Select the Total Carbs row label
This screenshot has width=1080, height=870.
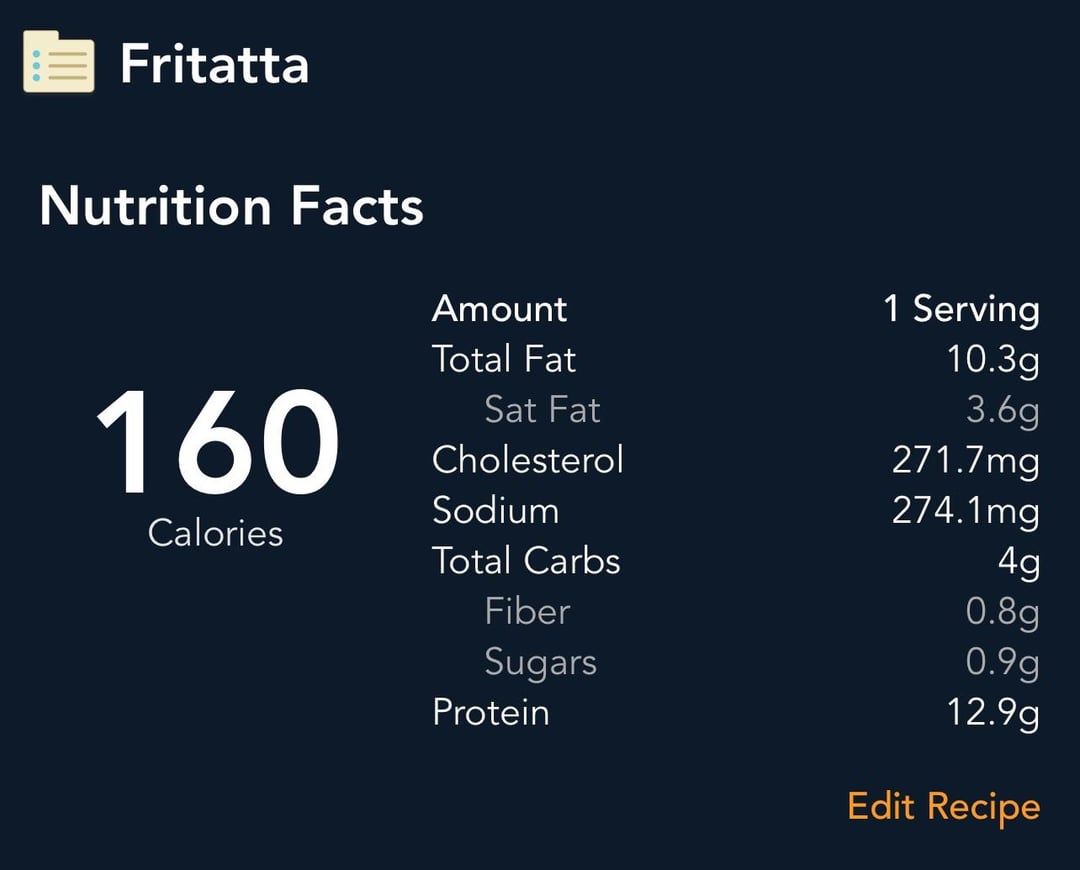tap(526, 561)
